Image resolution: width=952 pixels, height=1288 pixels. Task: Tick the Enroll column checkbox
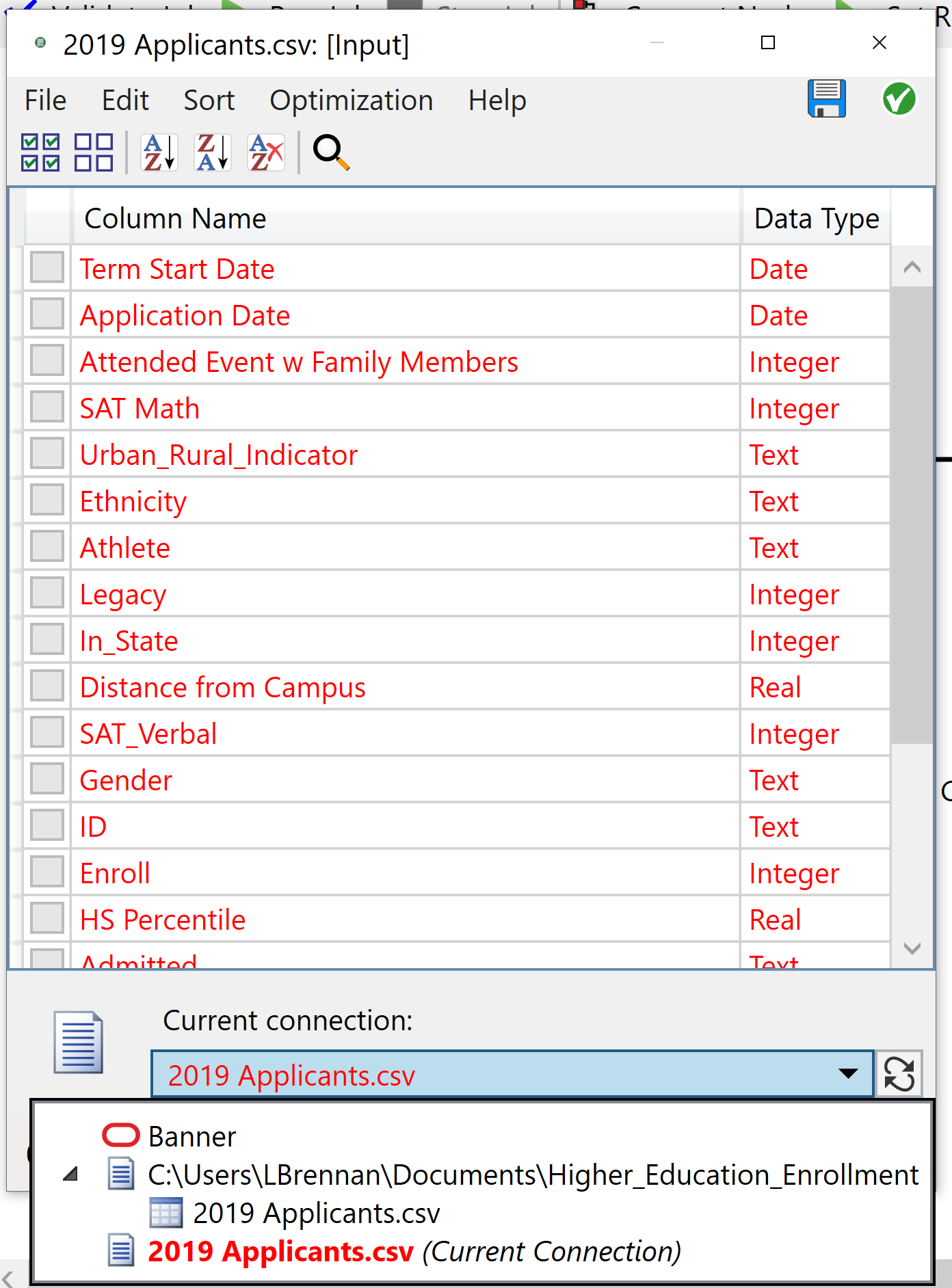[x=47, y=872]
